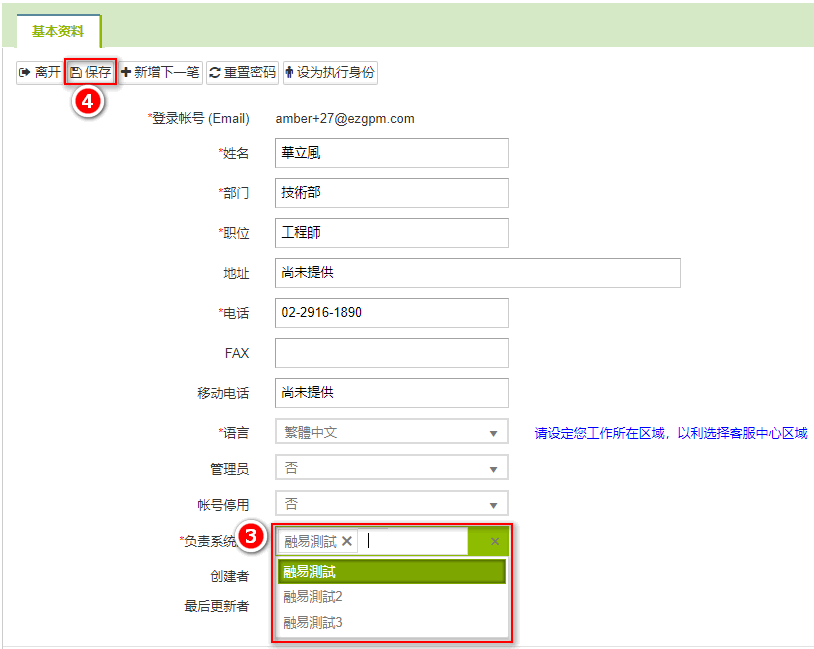Click the 负责系统 multi-select text input
814x649 pixels.
point(414,542)
